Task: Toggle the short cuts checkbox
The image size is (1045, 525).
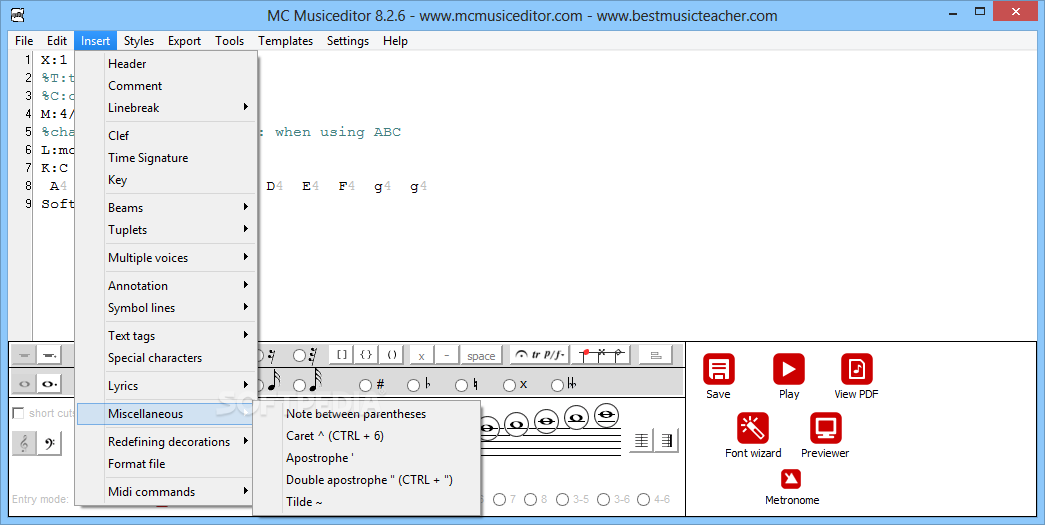Action: pos(18,413)
